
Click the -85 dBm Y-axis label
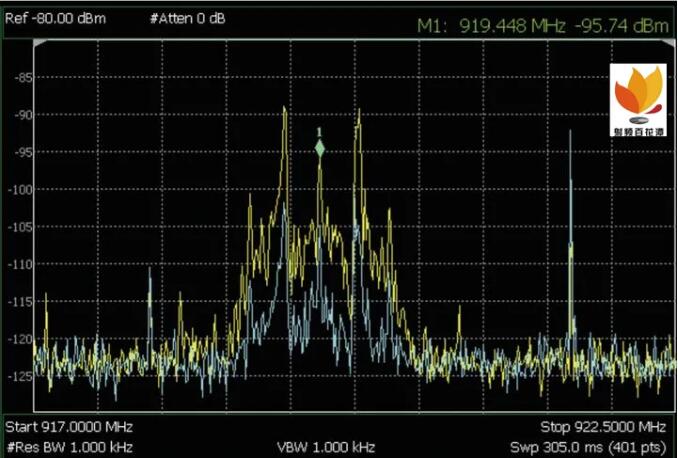click(19, 77)
